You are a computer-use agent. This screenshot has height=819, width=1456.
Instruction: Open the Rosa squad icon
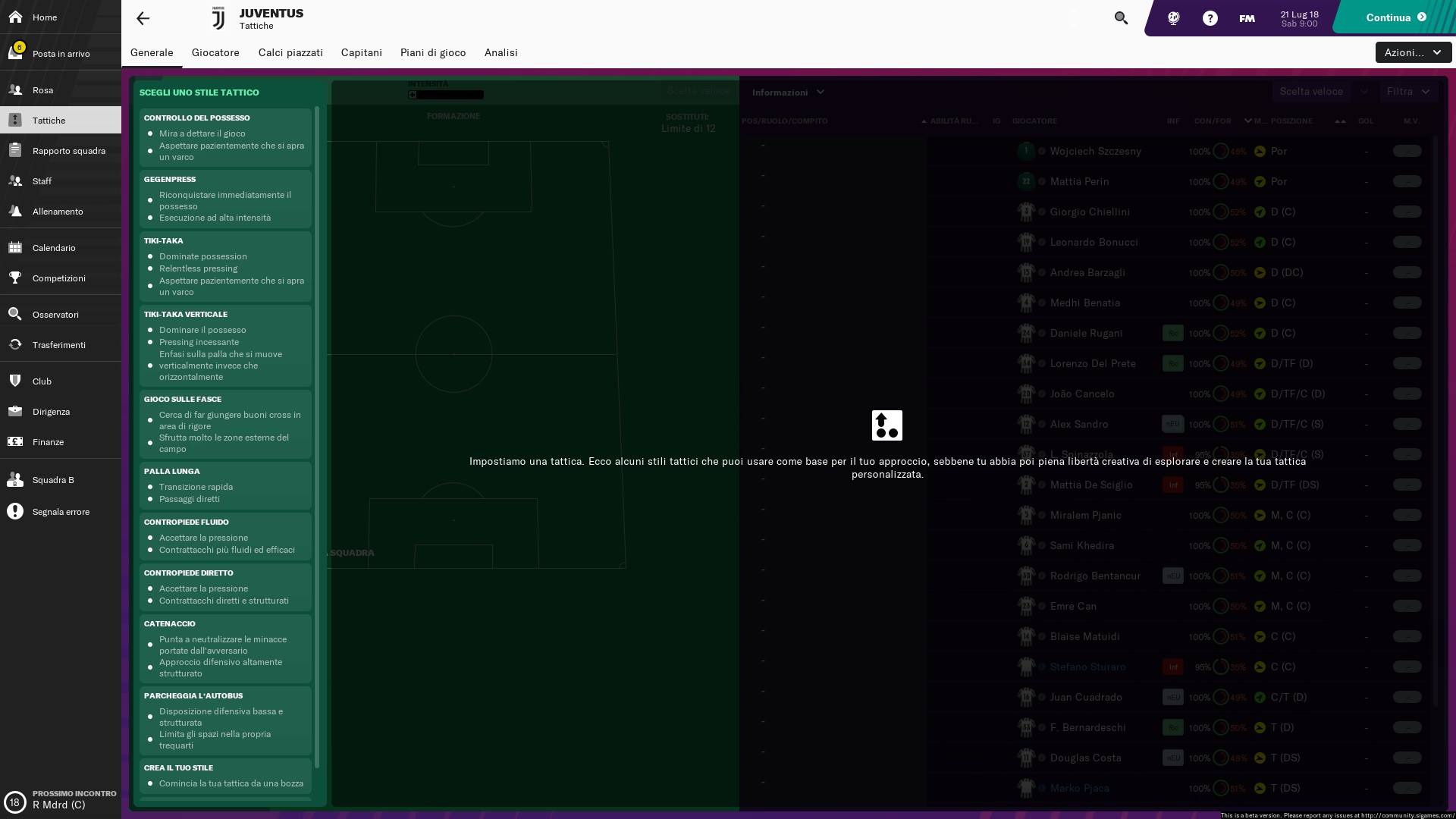click(x=15, y=89)
